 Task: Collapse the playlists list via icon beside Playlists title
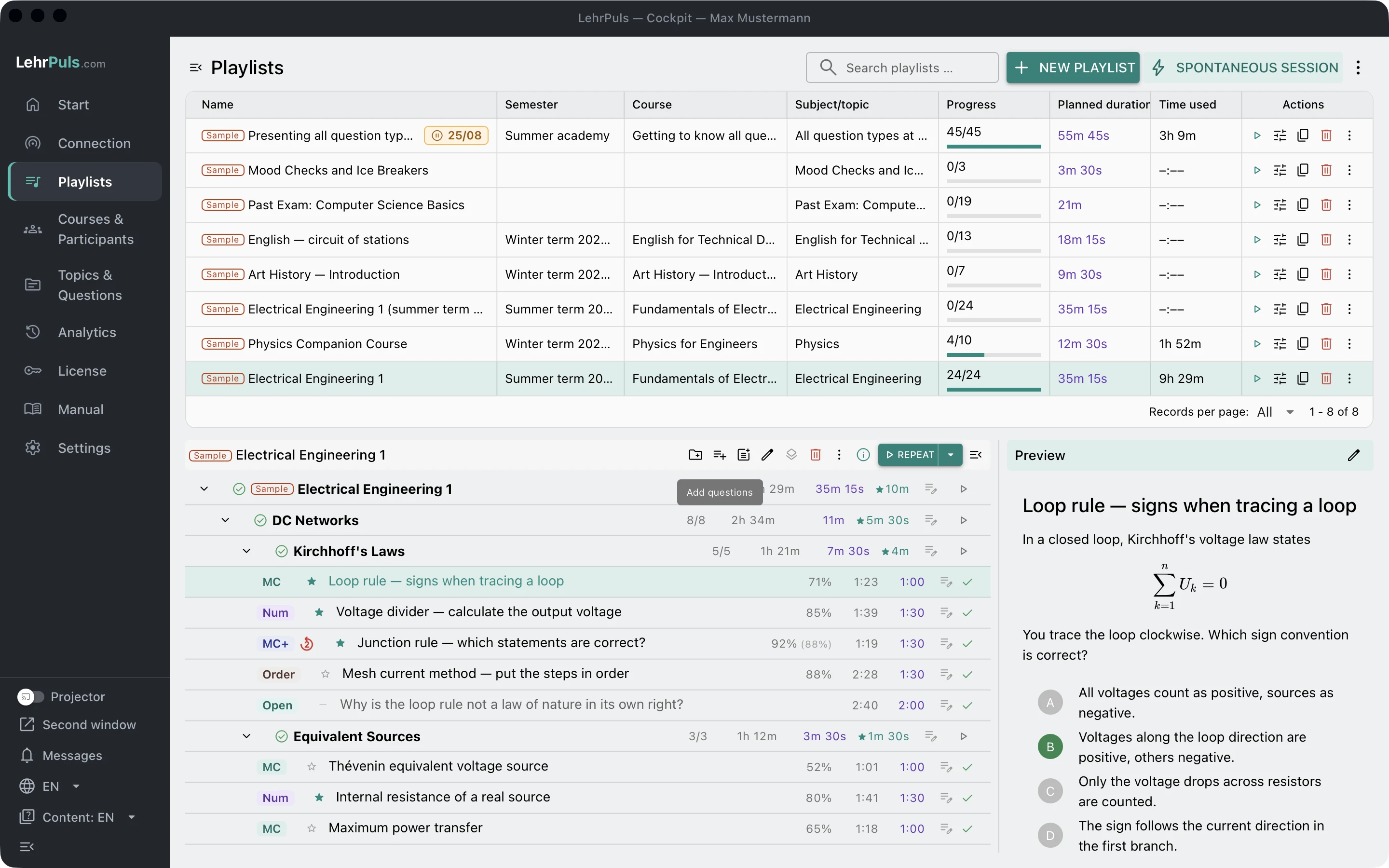[x=196, y=68]
